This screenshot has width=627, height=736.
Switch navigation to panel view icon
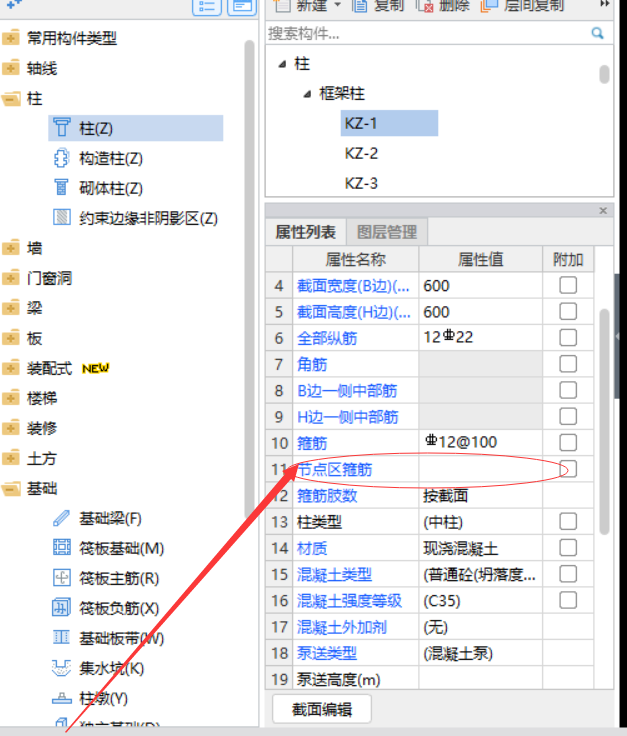pos(242,7)
